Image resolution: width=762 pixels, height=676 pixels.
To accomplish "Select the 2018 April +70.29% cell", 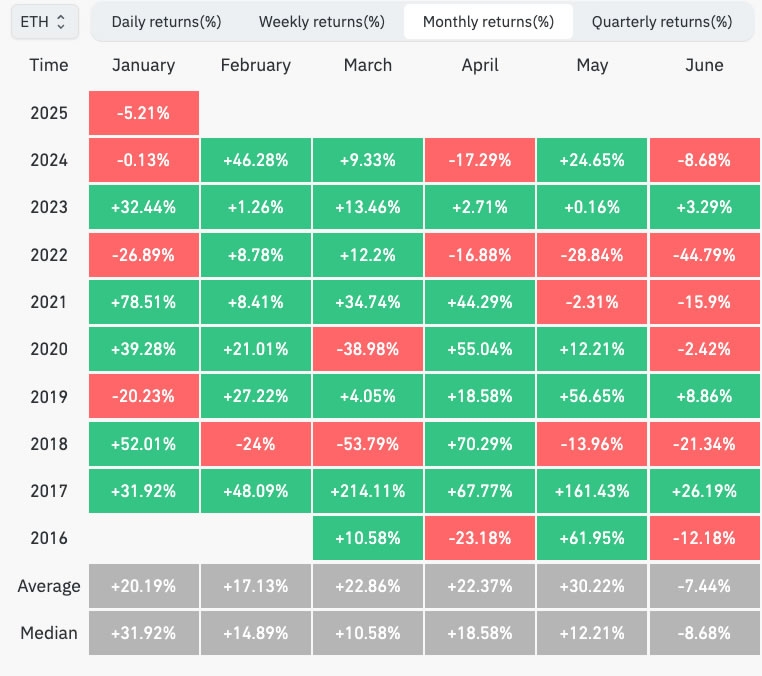I will click(x=480, y=444).
